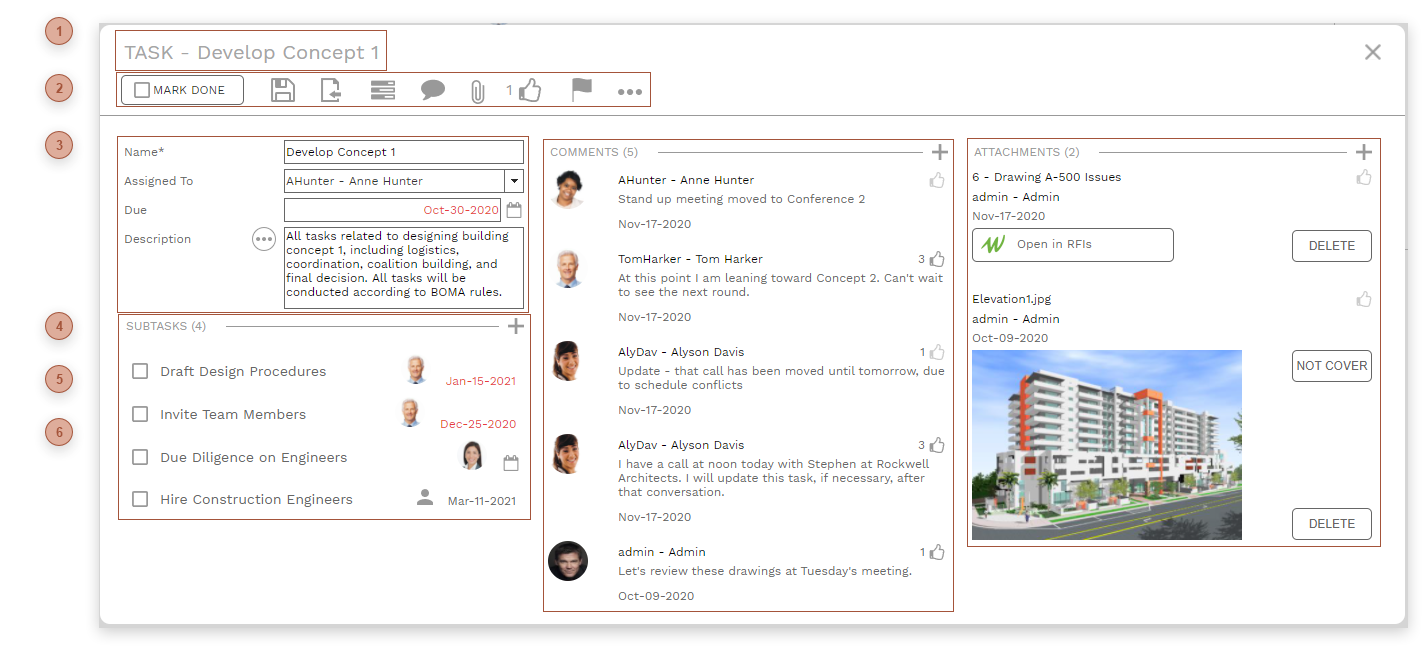
Task: Add a comment using the plus icon
Action: coord(940,151)
